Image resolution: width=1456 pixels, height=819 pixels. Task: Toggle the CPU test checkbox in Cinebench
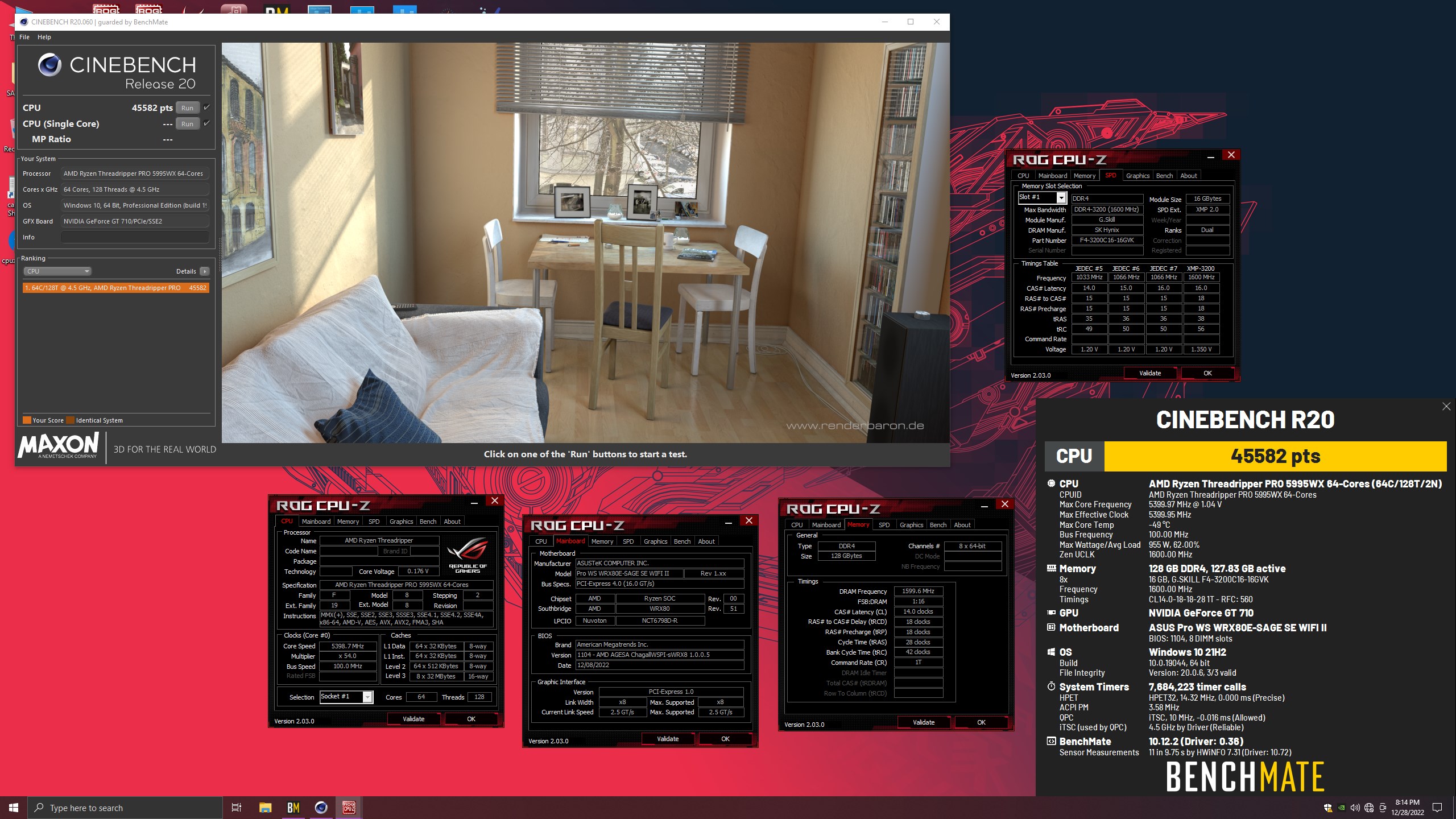tap(206, 107)
